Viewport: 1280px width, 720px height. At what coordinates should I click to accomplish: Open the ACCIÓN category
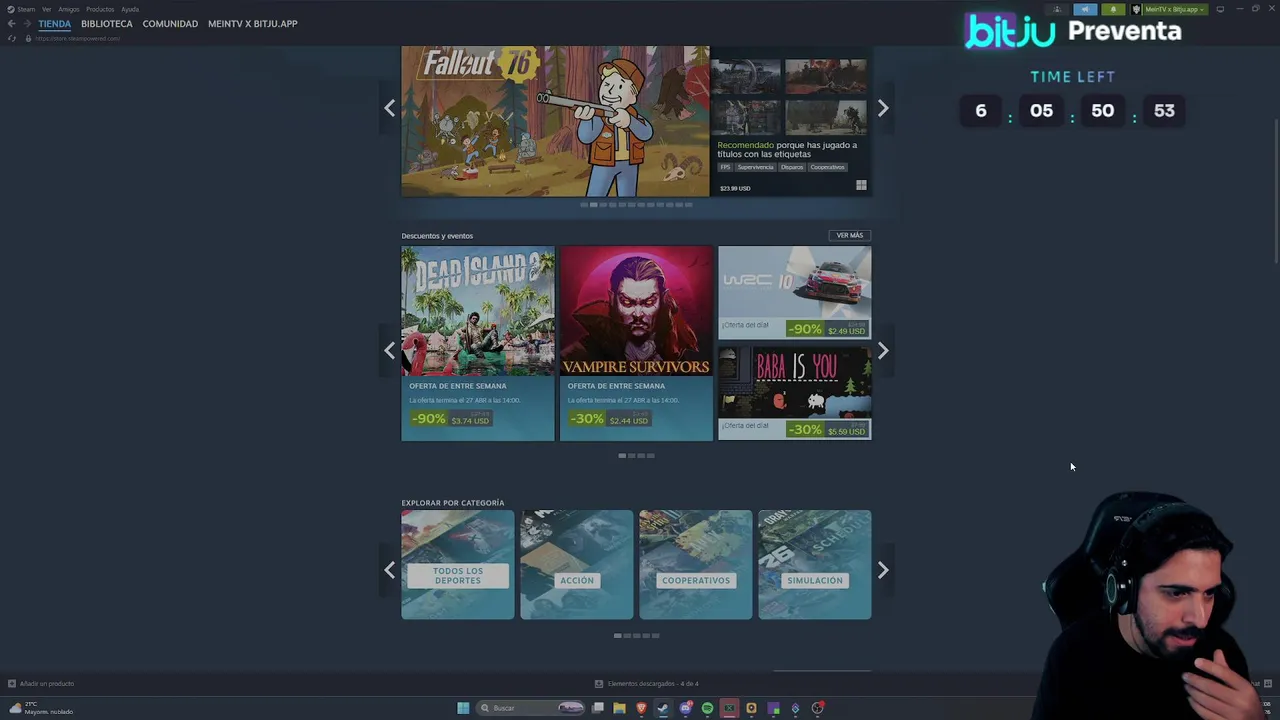click(x=577, y=565)
